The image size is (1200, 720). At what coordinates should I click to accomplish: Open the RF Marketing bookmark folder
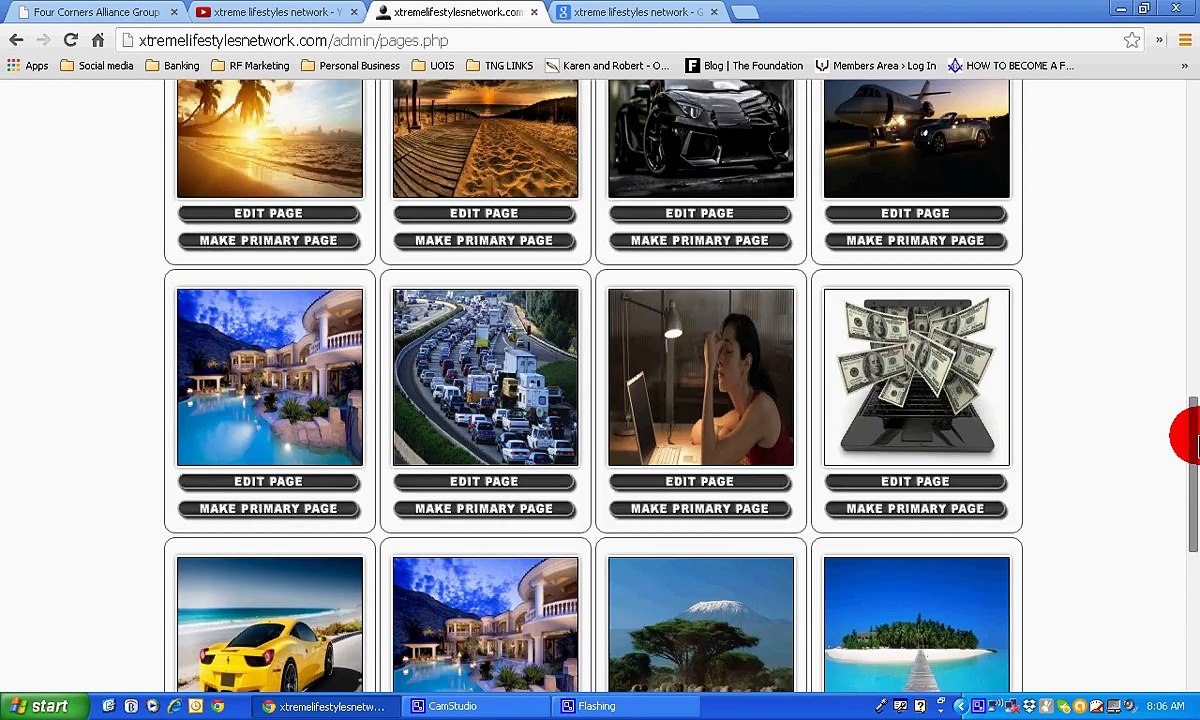(x=250, y=66)
